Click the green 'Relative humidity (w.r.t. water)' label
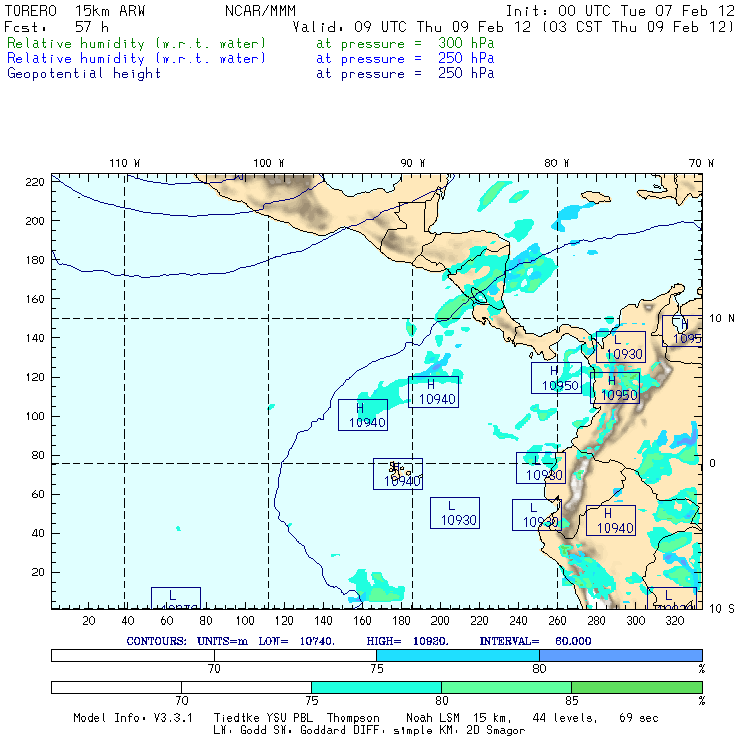740x740 pixels. click(x=136, y=43)
